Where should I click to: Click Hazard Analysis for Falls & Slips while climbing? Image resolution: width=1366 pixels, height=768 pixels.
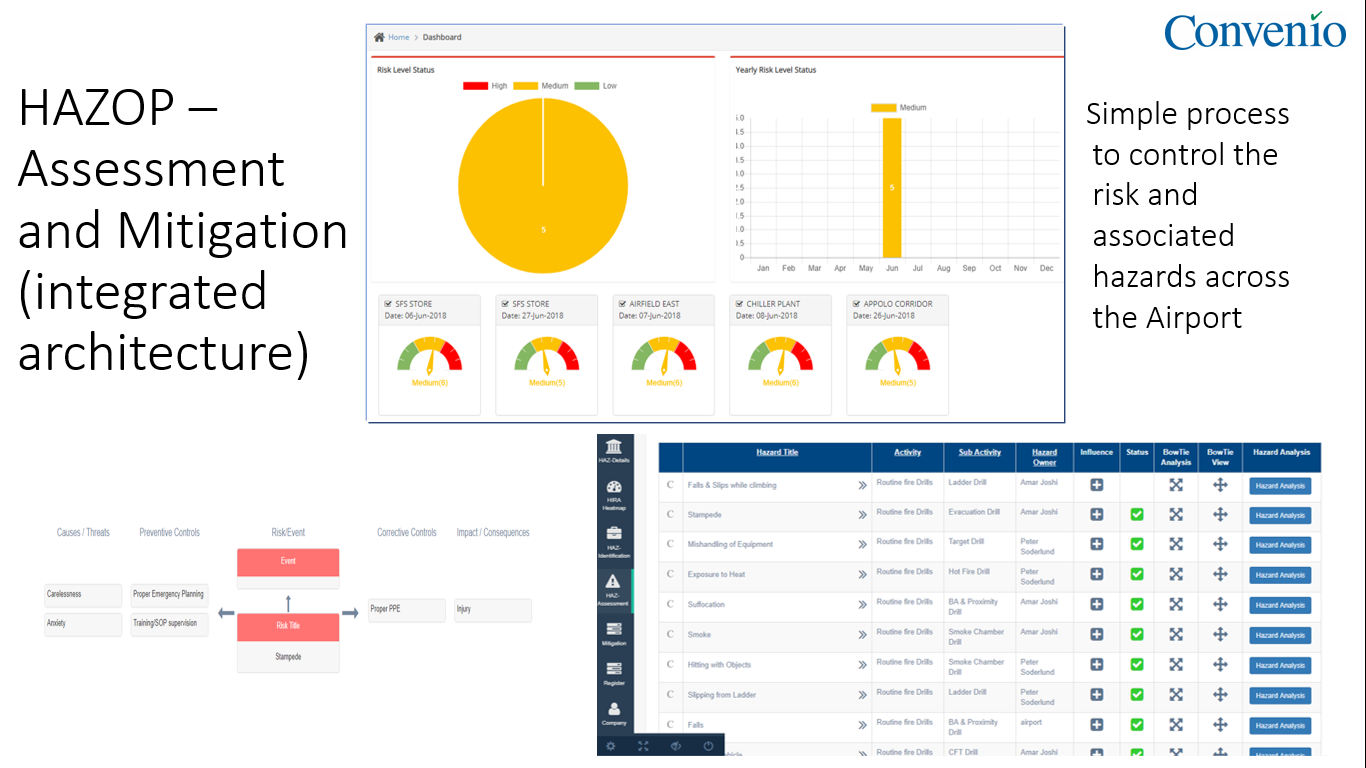coord(1280,486)
